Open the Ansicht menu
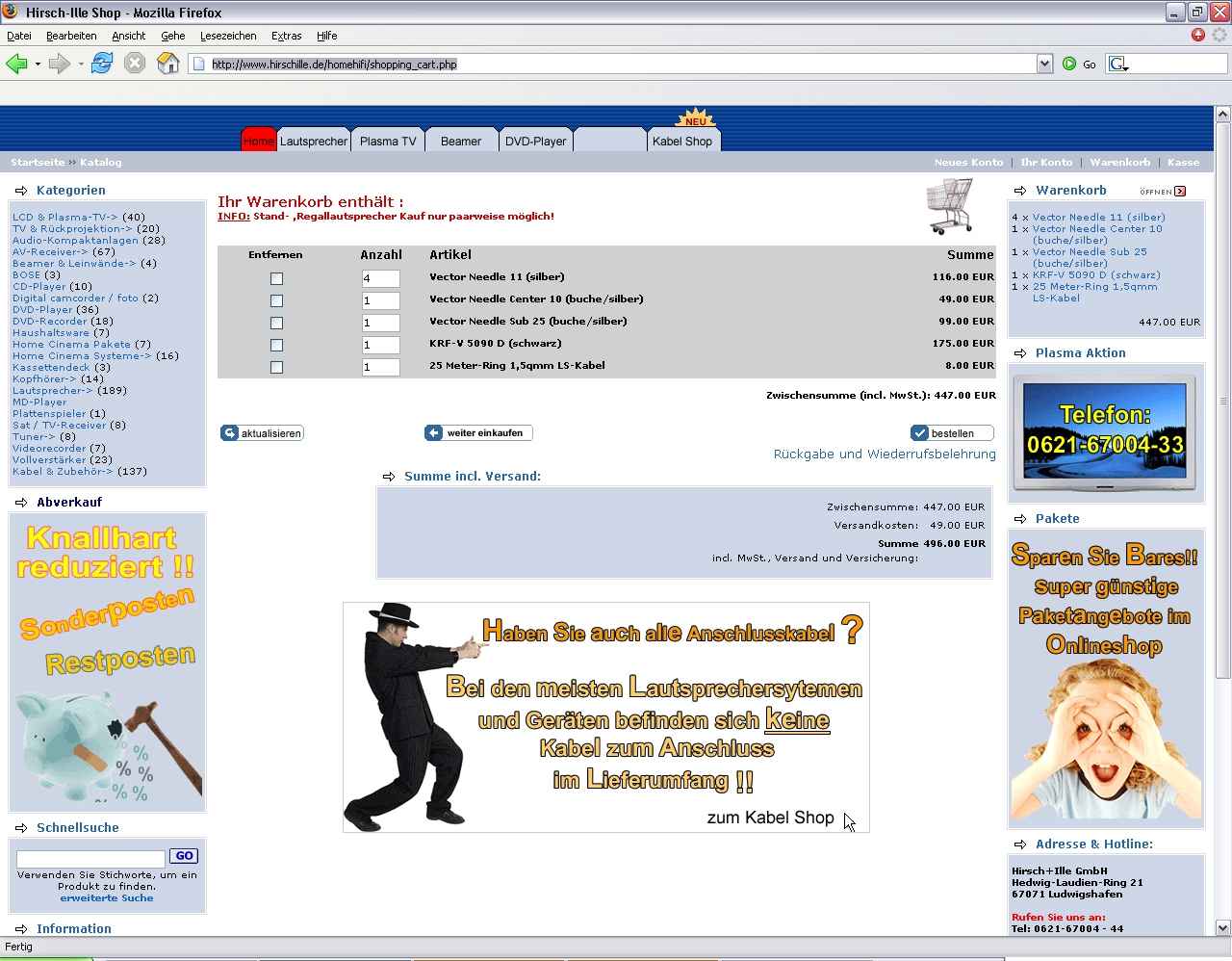The image size is (1232, 961). [129, 36]
